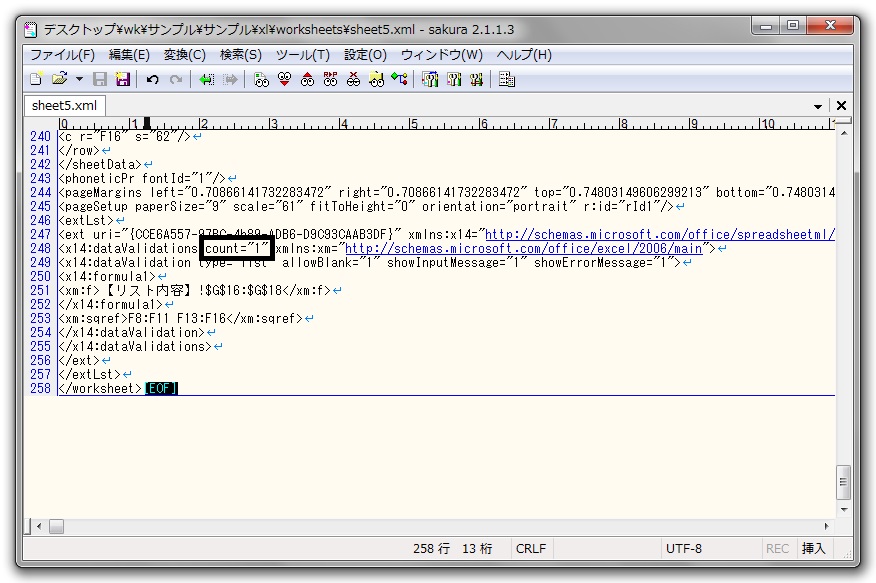
Task: Undo the last edit
Action: pyautogui.click(x=153, y=79)
